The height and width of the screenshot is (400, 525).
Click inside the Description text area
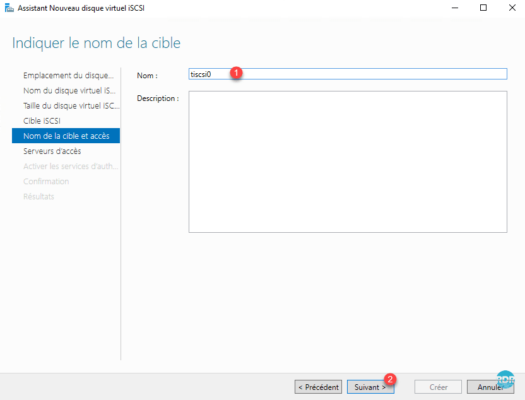[348, 162]
